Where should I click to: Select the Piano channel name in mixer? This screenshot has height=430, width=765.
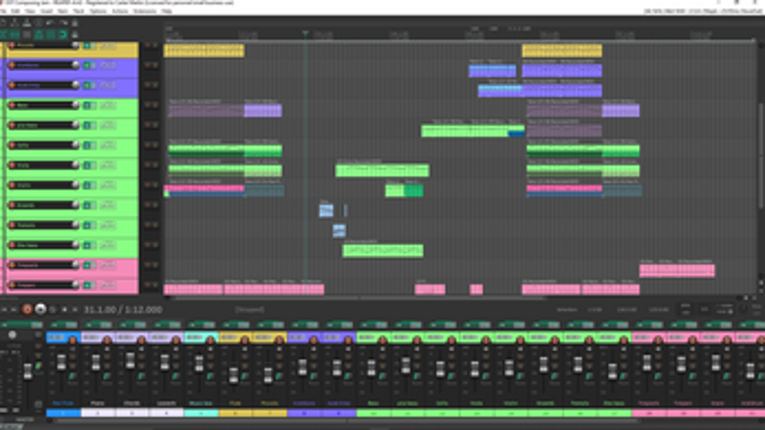[98, 404]
